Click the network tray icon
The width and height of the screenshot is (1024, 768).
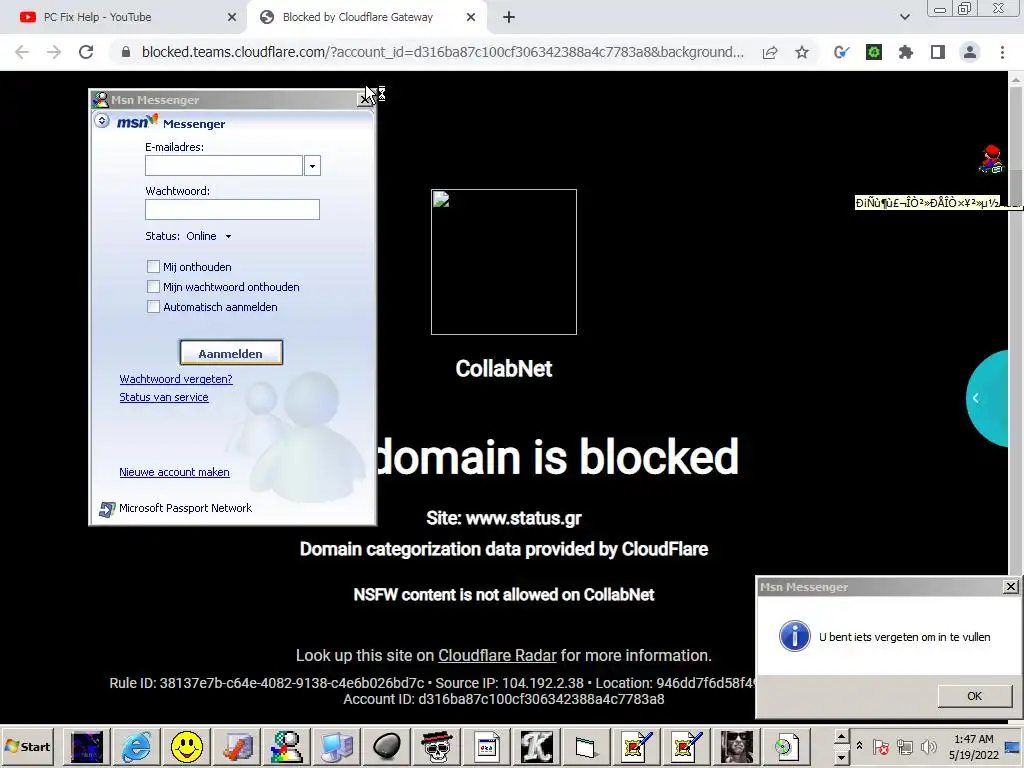point(904,746)
